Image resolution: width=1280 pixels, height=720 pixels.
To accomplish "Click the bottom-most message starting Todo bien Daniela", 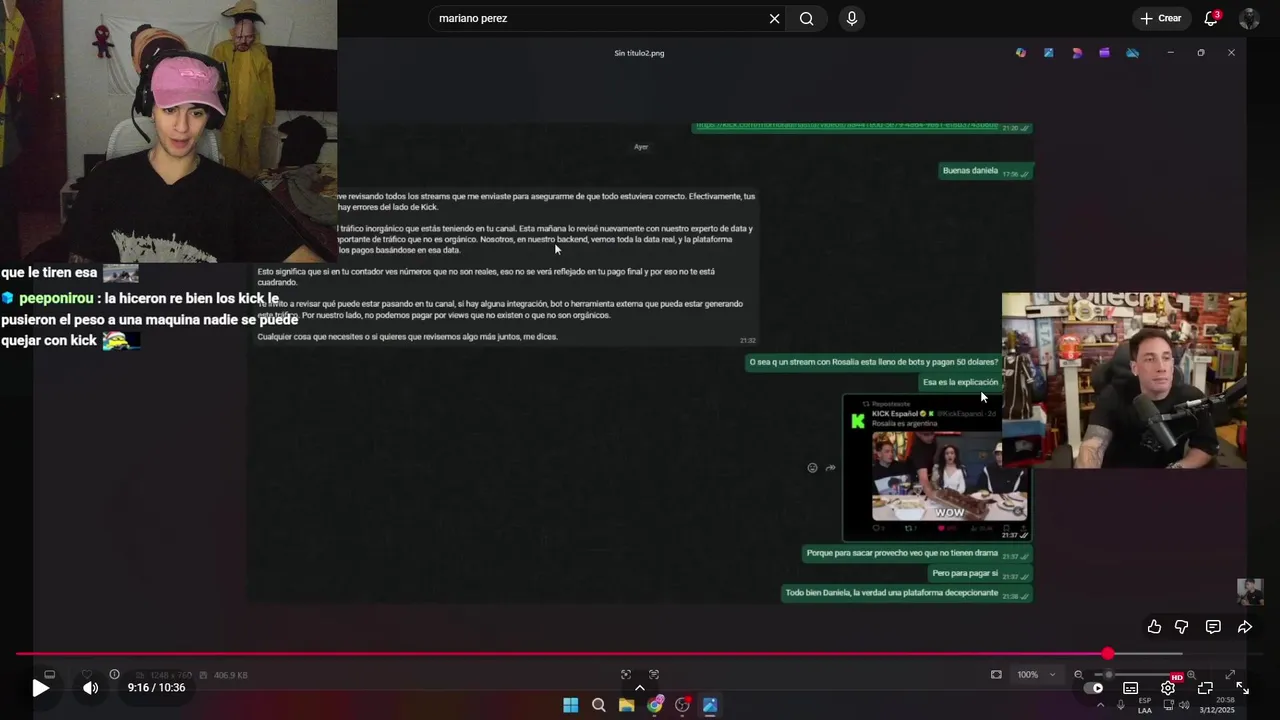I will tap(907, 593).
